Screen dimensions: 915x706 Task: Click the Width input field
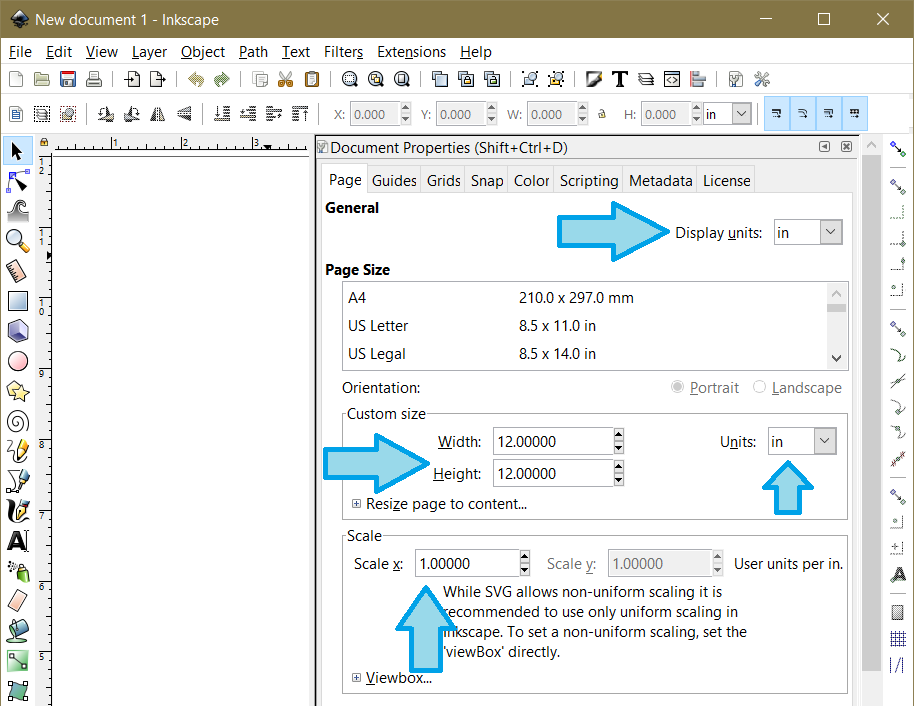coord(553,441)
